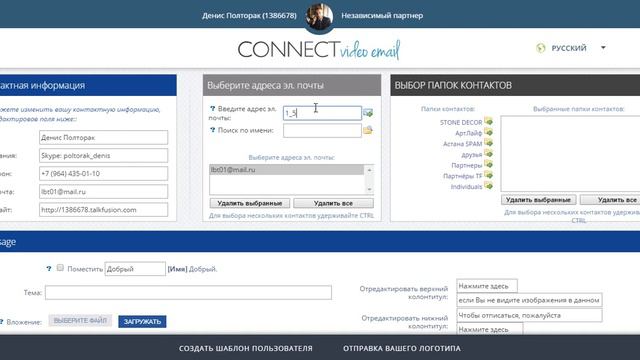Add the АртЛайф folder via its arrow icon
The image size is (640, 360).
(x=488, y=133)
